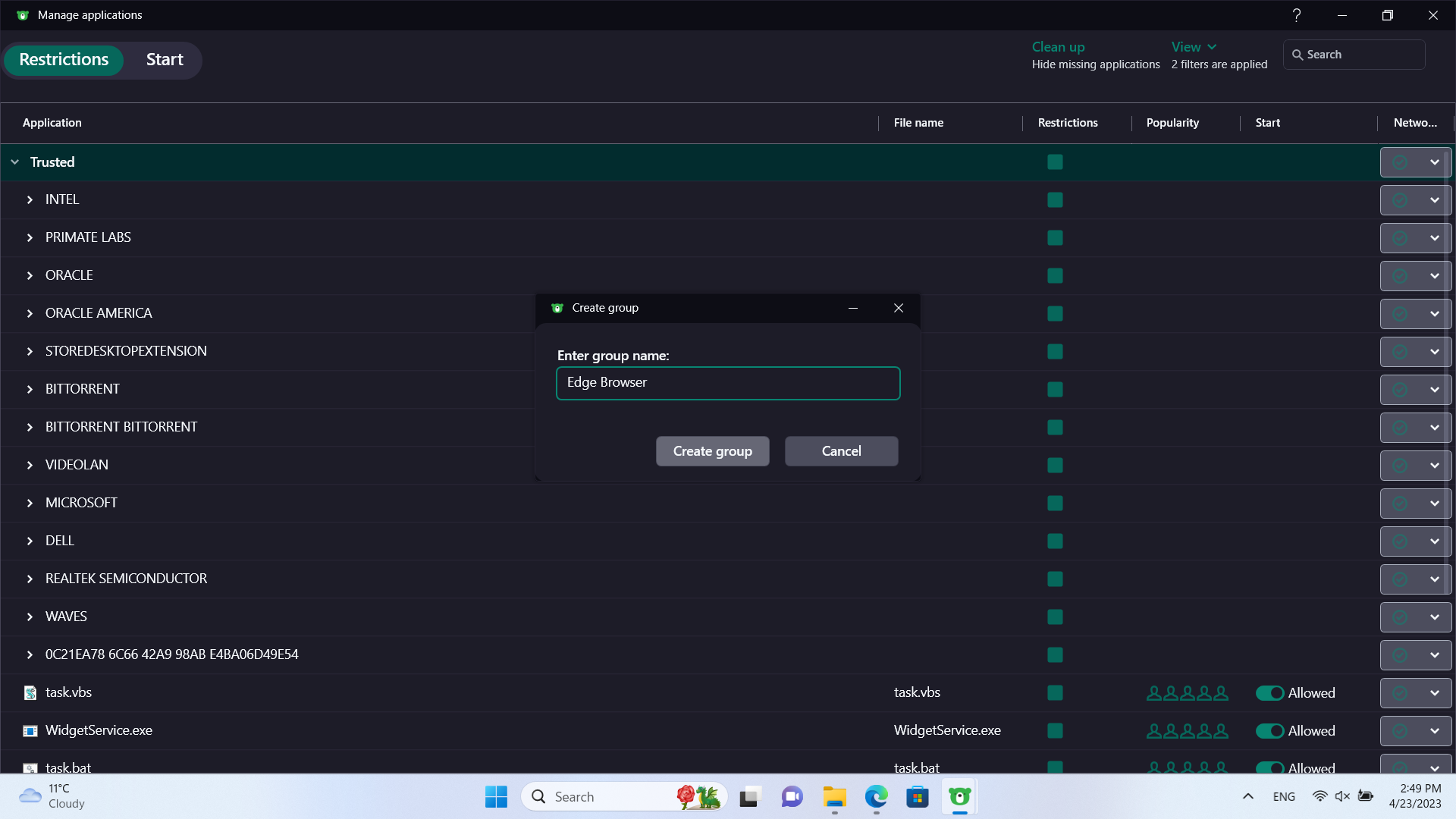This screenshot has width=1456, height=819.
Task: Expand the MICROSOFT group
Action: (x=30, y=503)
